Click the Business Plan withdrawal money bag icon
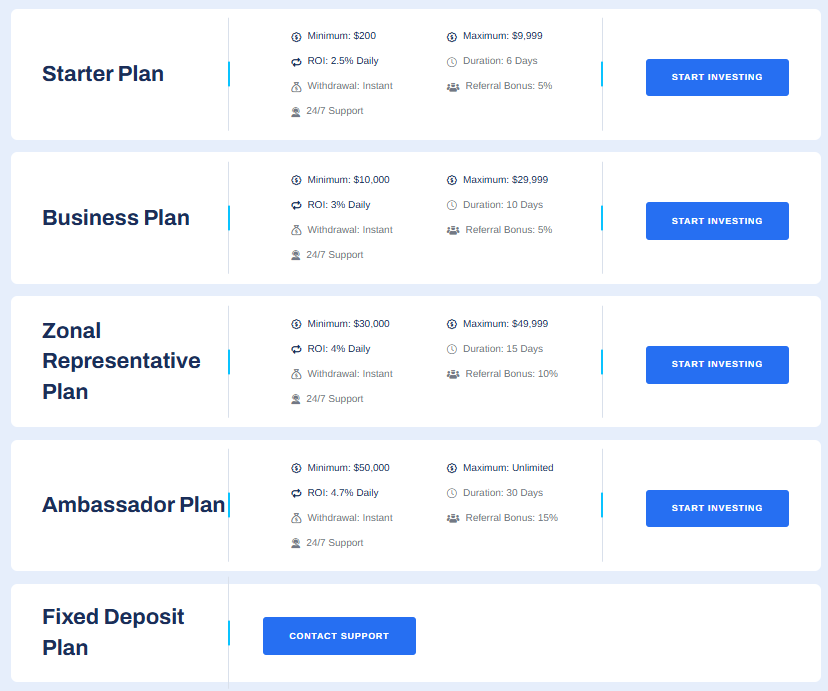This screenshot has height=691, width=828. click(296, 231)
